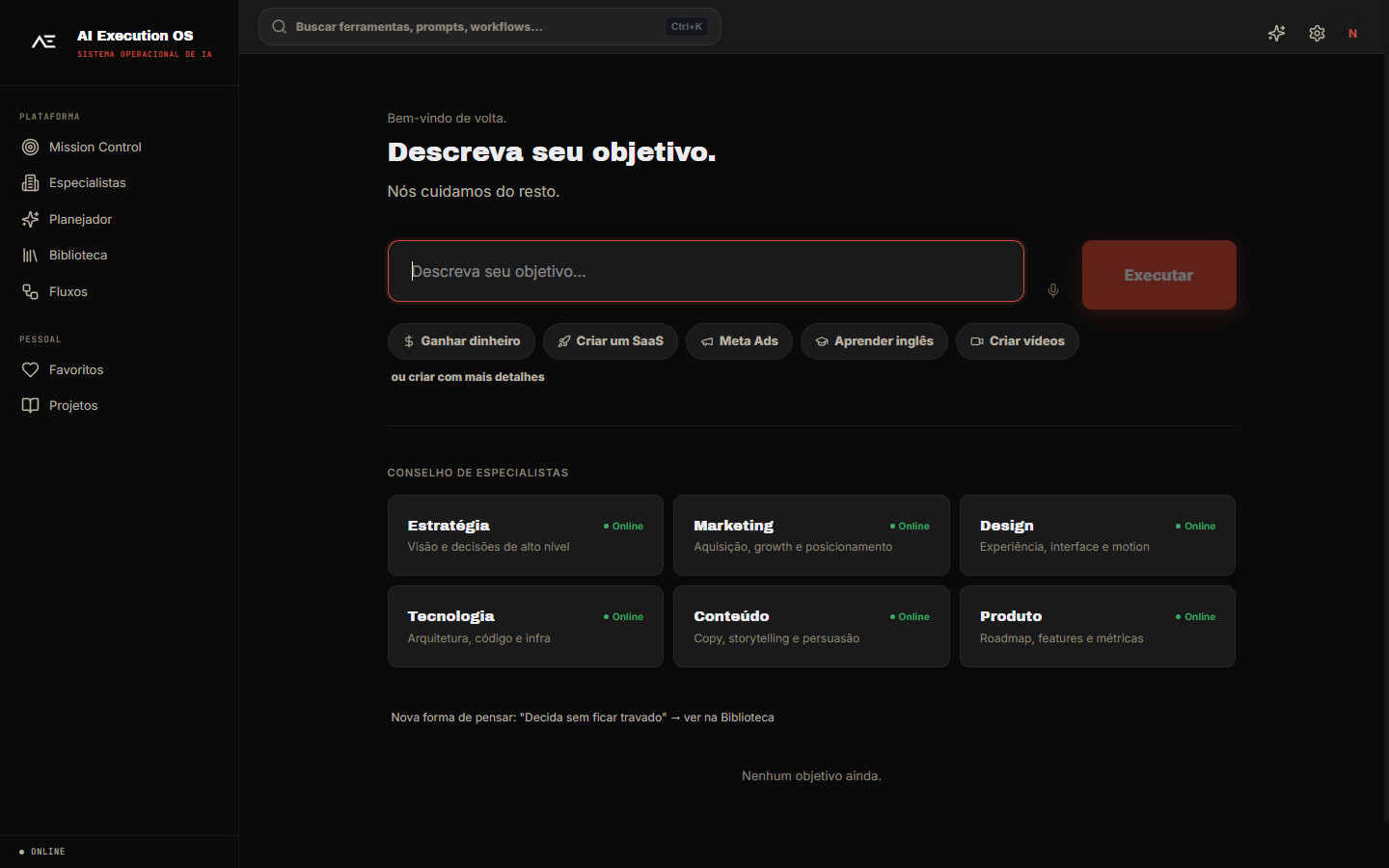Click the graduation cap icon on Aprender inglês
Screen dimensions: 1389x868
coord(822,341)
